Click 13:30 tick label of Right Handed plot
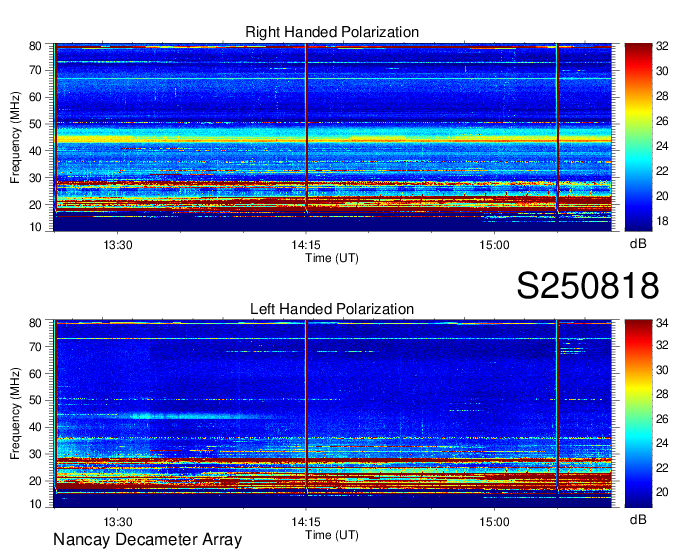 tap(118, 245)
